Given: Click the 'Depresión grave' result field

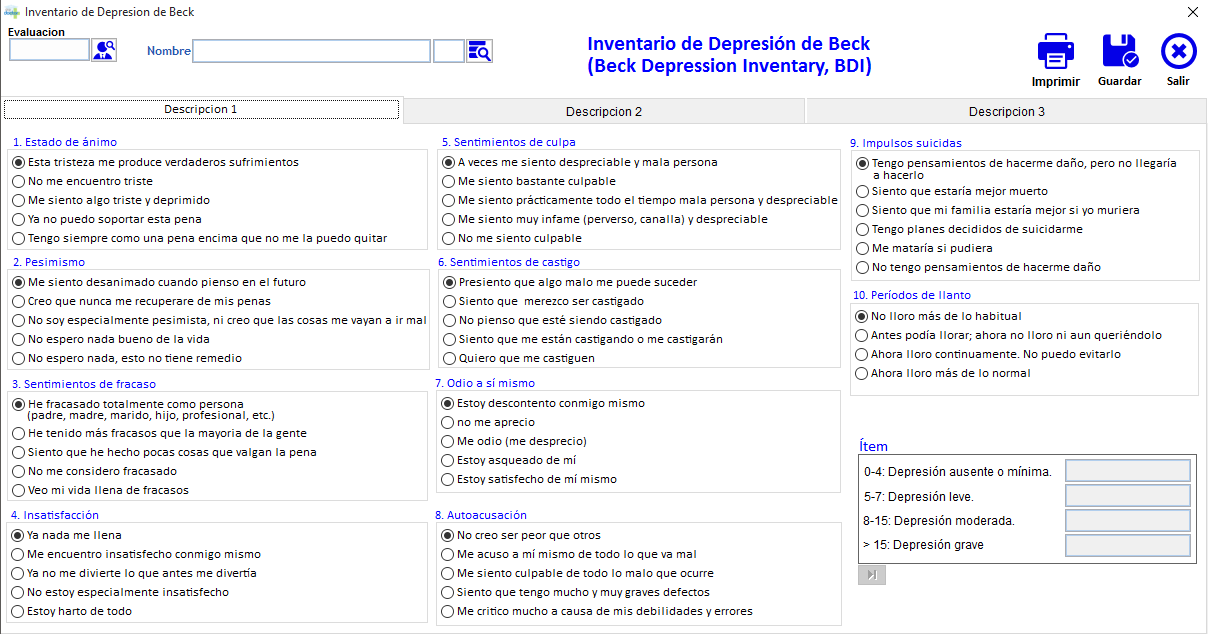Looking at the screenshot, I should [1128, 545].
